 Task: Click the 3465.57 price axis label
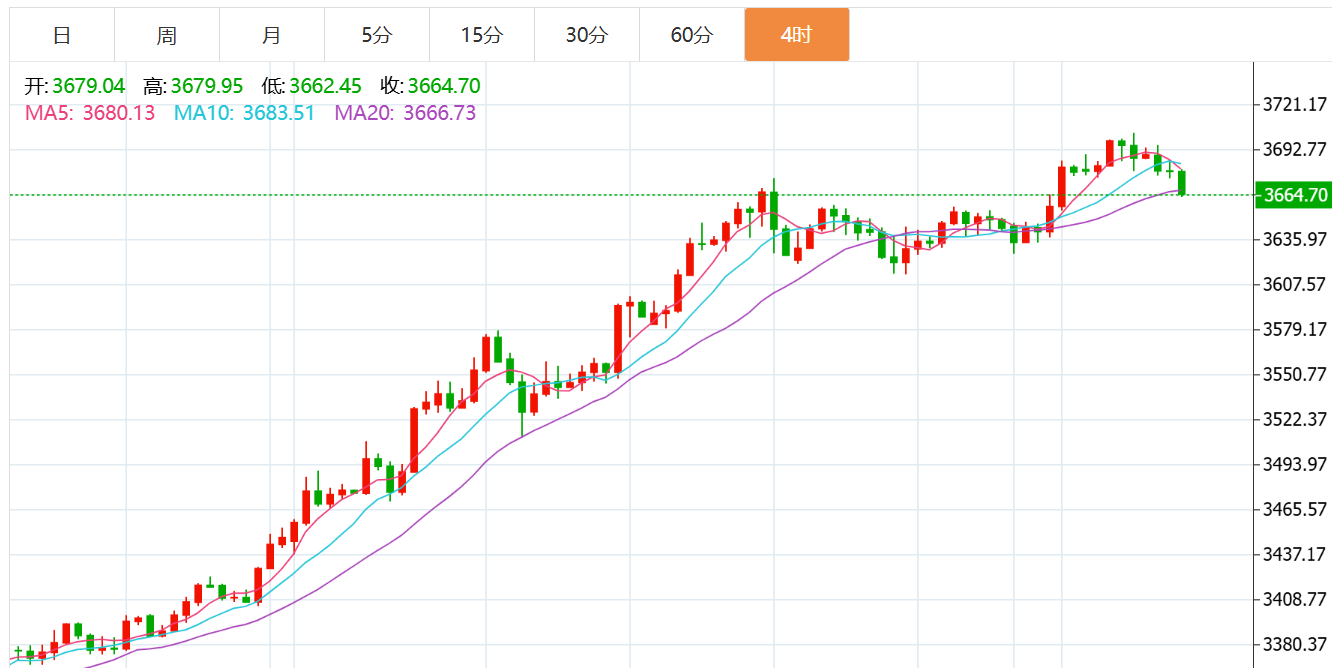(x=1295, y=509)
